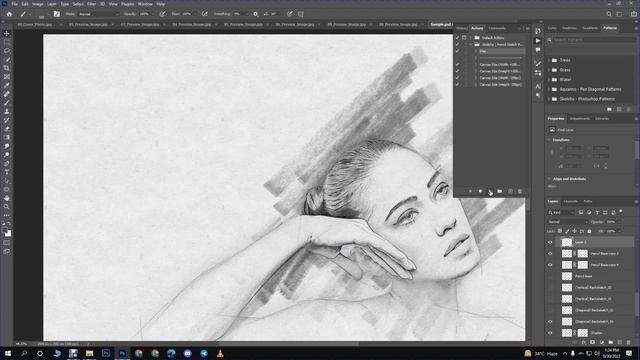This screenshot has width=640, height=360.
Task: Select the Eraser tool
Action: 7,129
